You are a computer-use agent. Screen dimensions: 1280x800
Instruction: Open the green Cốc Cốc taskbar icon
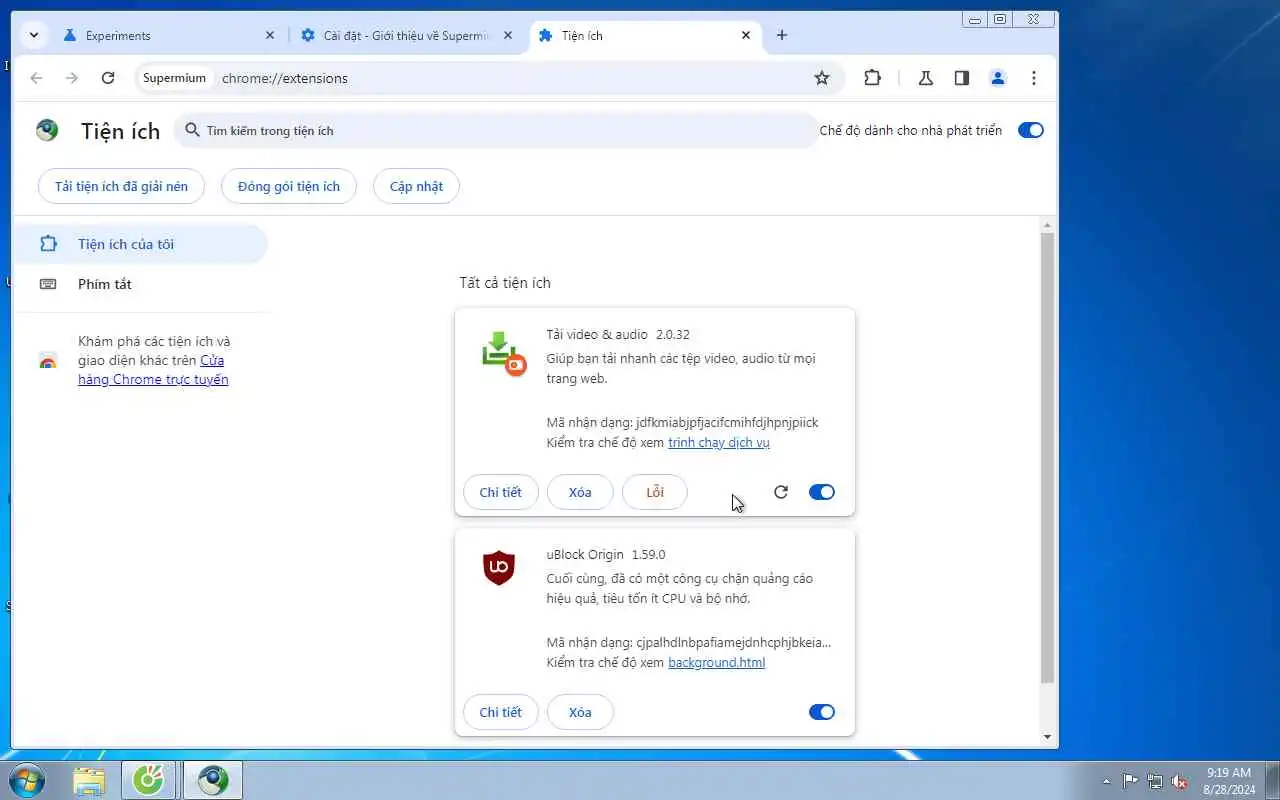click(x=150, y=780)
